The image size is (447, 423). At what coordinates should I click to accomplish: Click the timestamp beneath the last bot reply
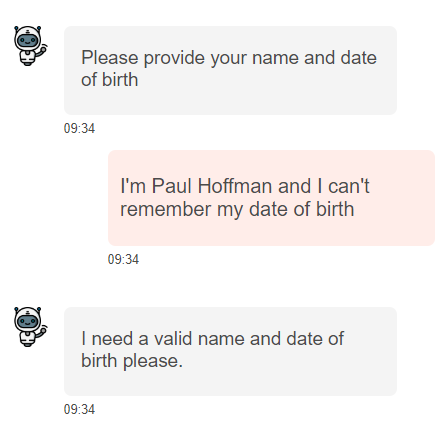(79, 409)
